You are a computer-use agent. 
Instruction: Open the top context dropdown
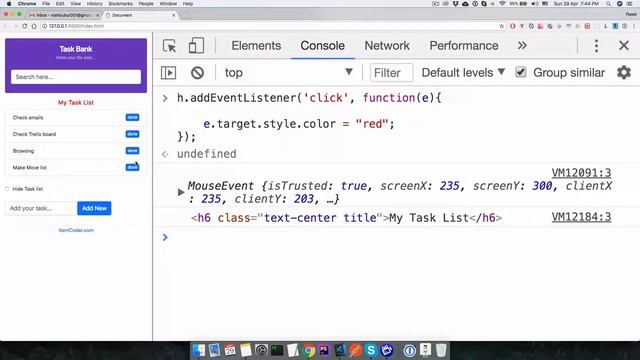coord(288,73)
